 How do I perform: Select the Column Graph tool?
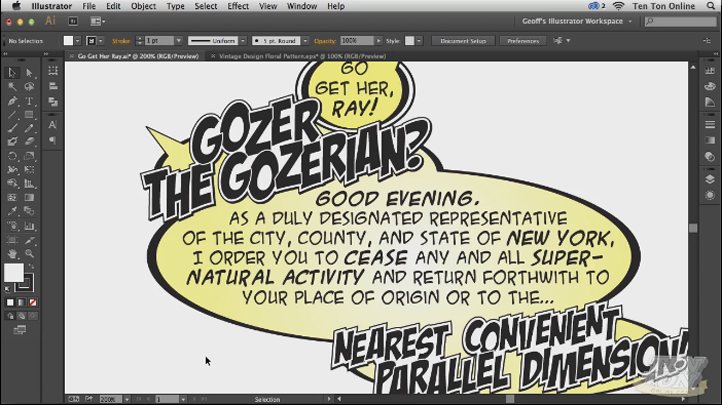(x=29, y=226)
